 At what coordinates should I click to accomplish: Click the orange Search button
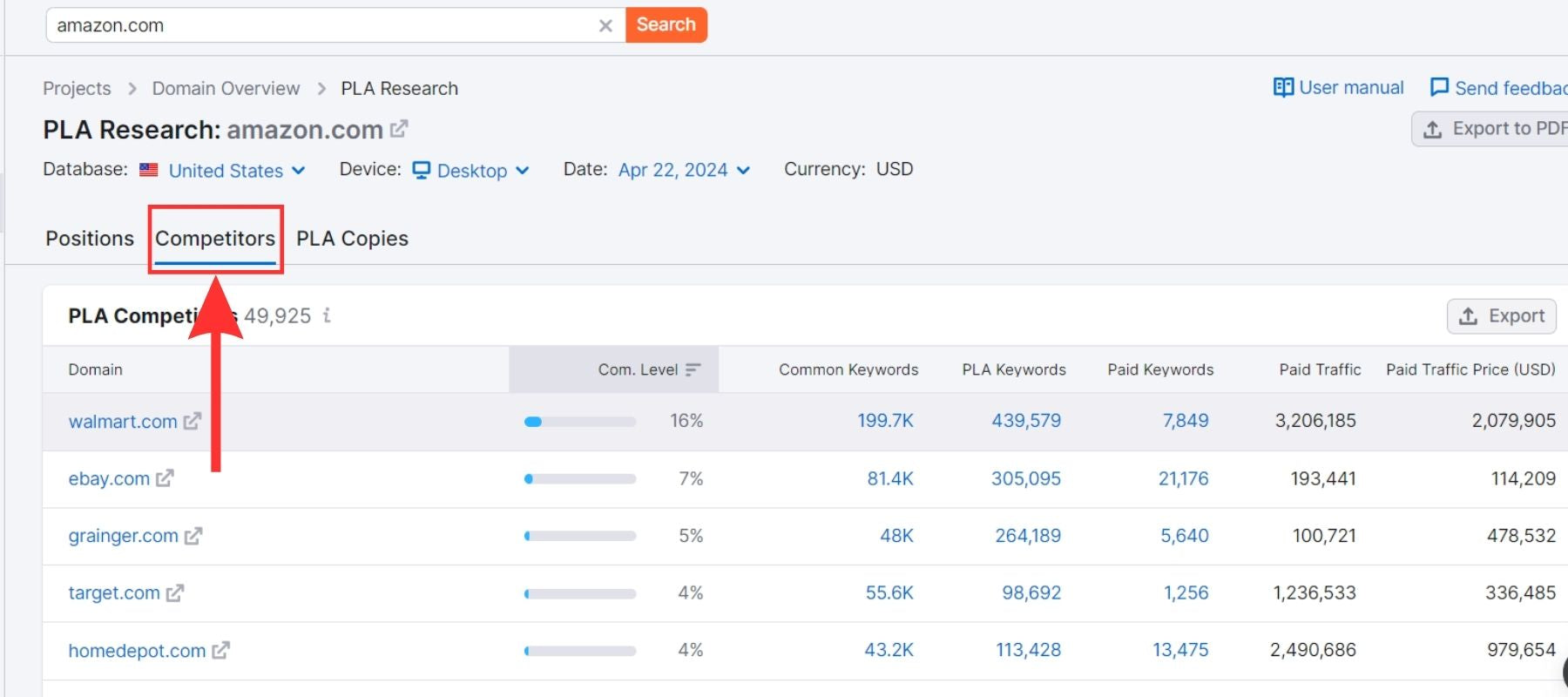(666, 24)
